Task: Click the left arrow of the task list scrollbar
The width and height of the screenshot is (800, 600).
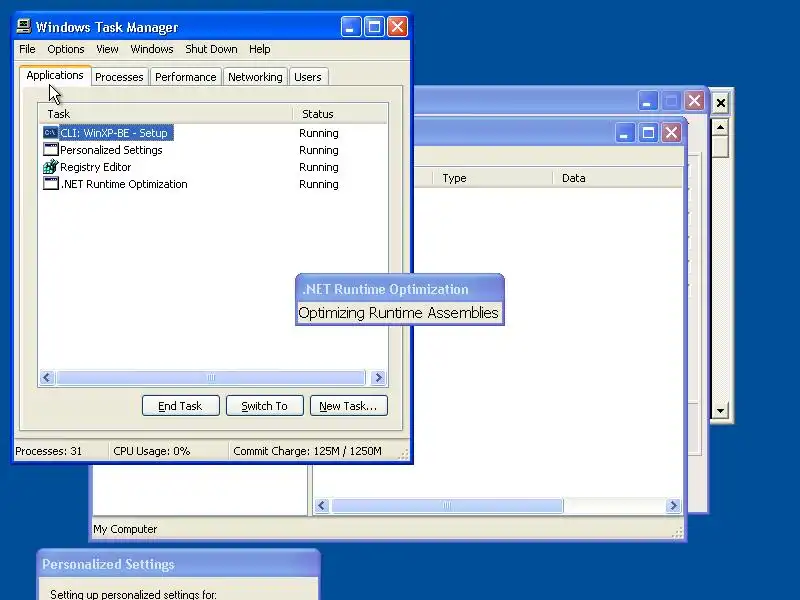Action: coord(47,378)
